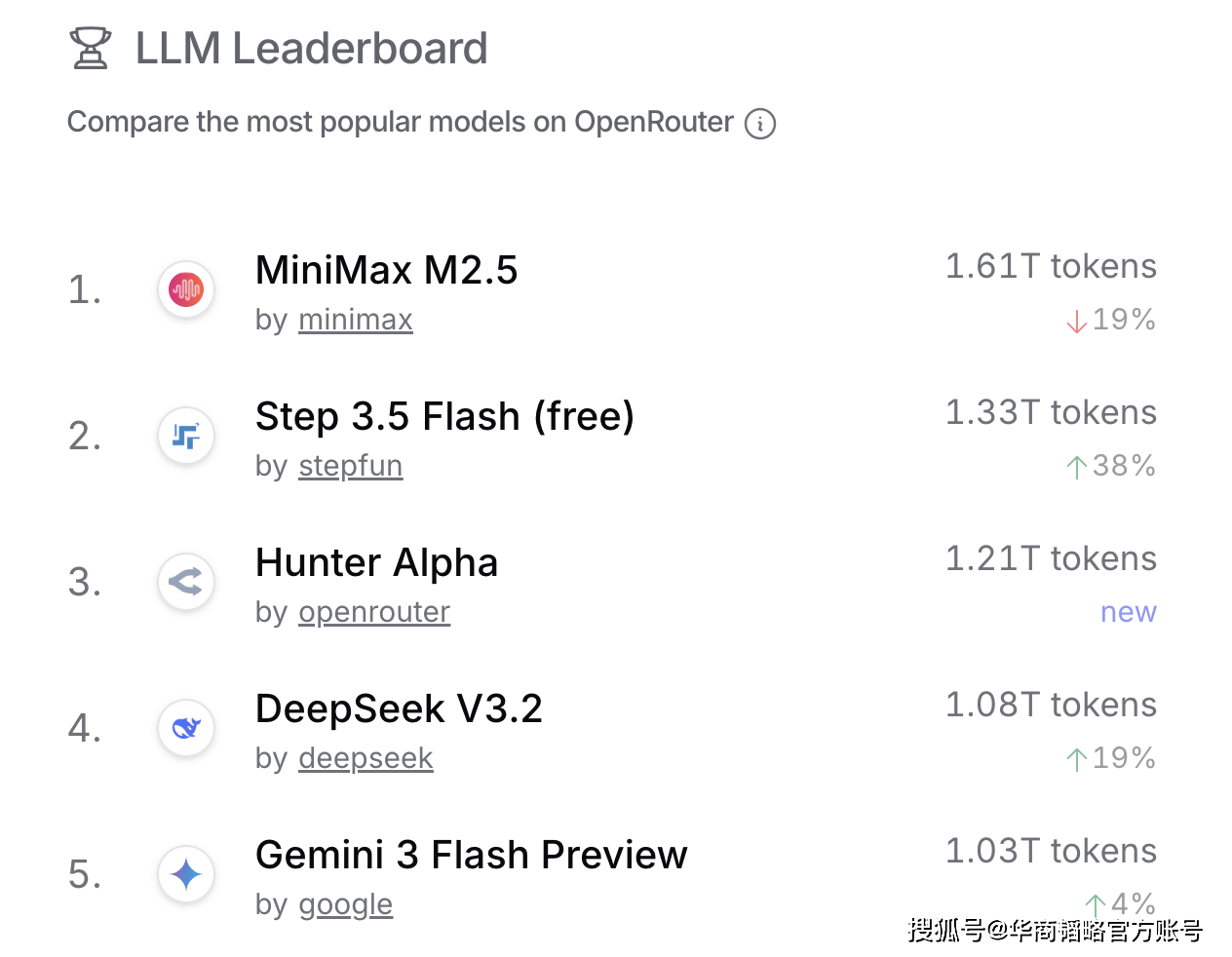The image size is (1232, 957).
Task: Click the OpenRouter arrows logo icon
Action: pyautogui.click(x=186, y=582)
